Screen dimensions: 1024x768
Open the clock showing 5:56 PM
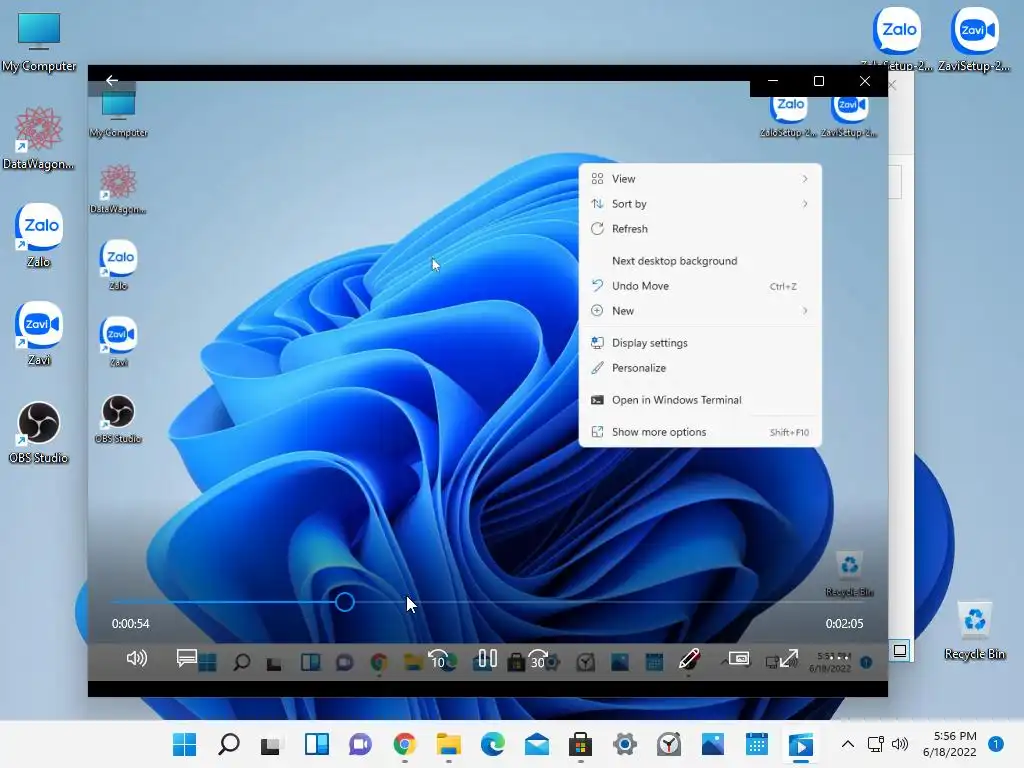point(950,744)
